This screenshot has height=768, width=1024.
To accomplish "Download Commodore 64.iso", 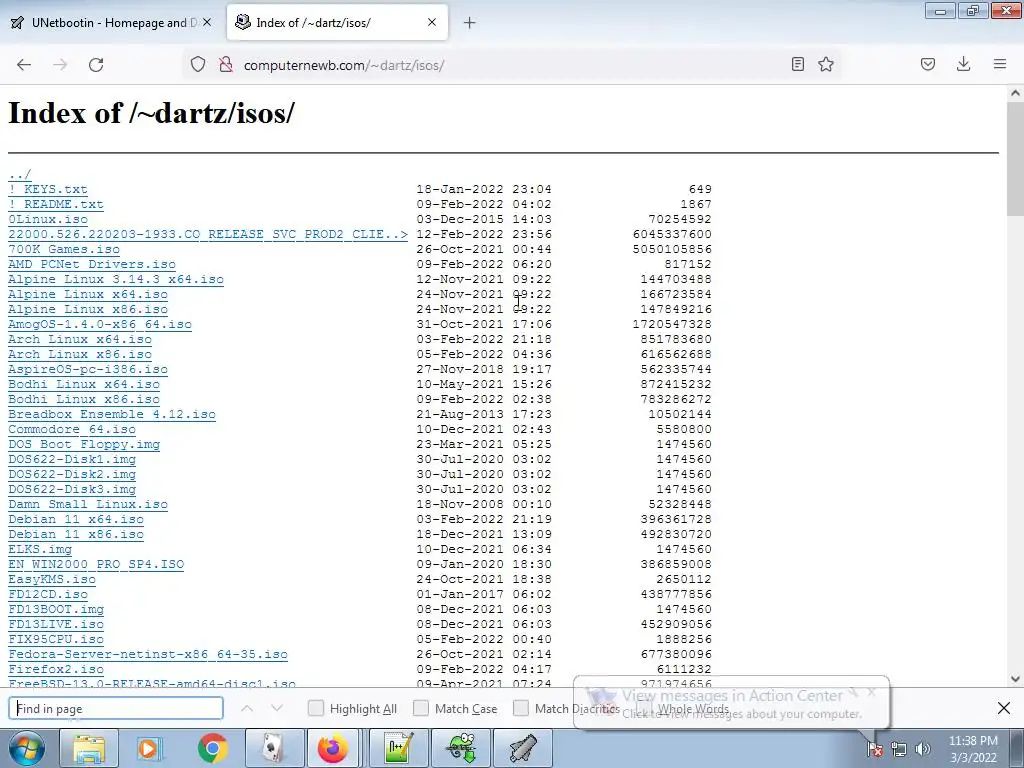I will coord(72,430).
